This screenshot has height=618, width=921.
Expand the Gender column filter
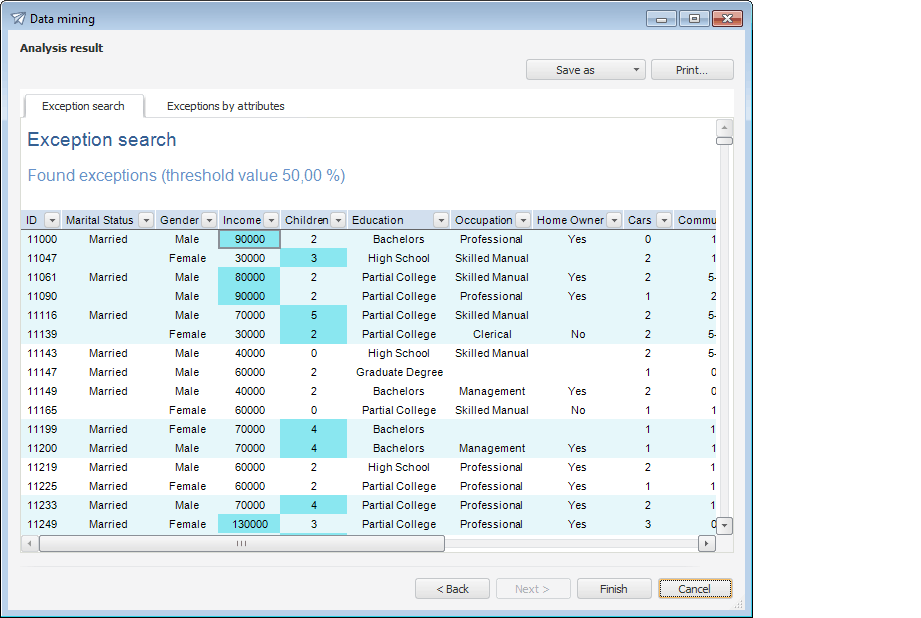click(x=208, y=220)
